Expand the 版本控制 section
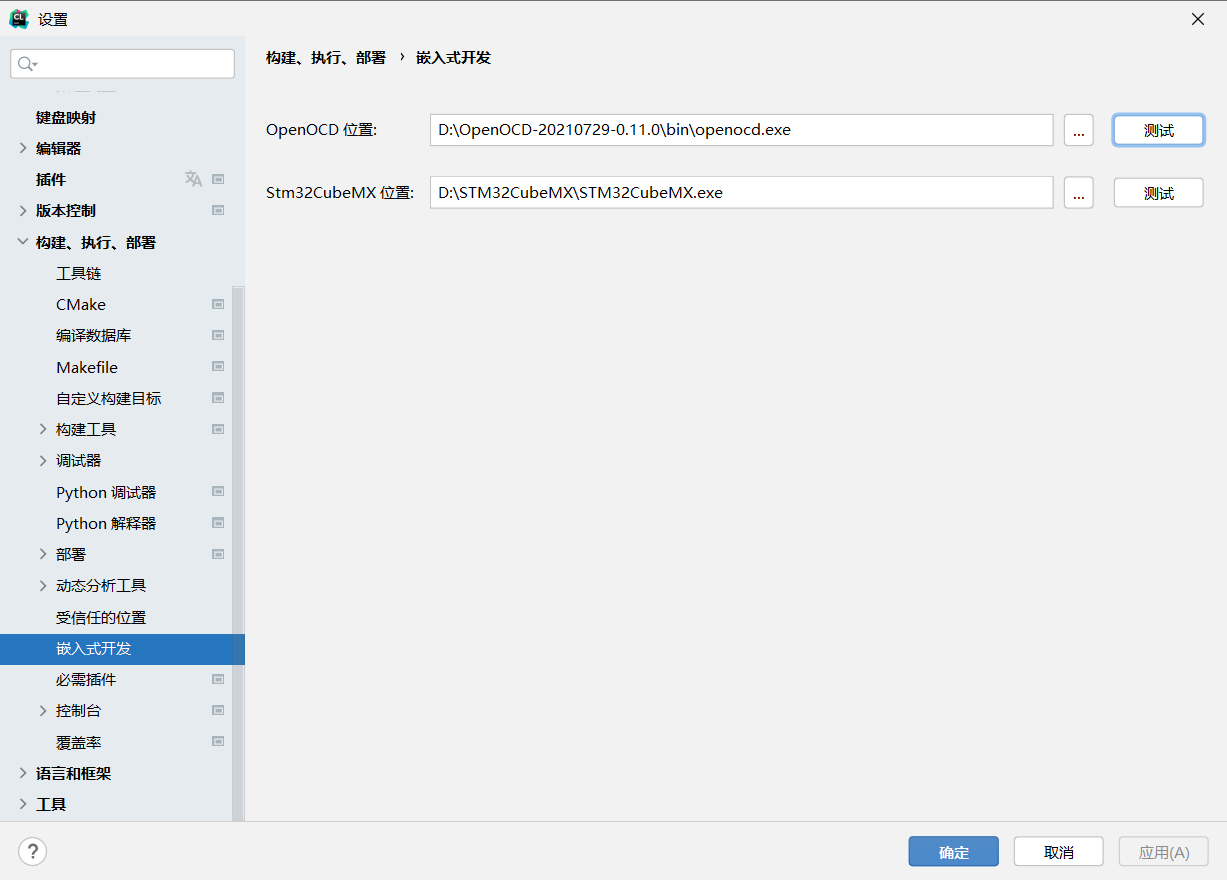 pyautogui.click(x=23, y=211)
